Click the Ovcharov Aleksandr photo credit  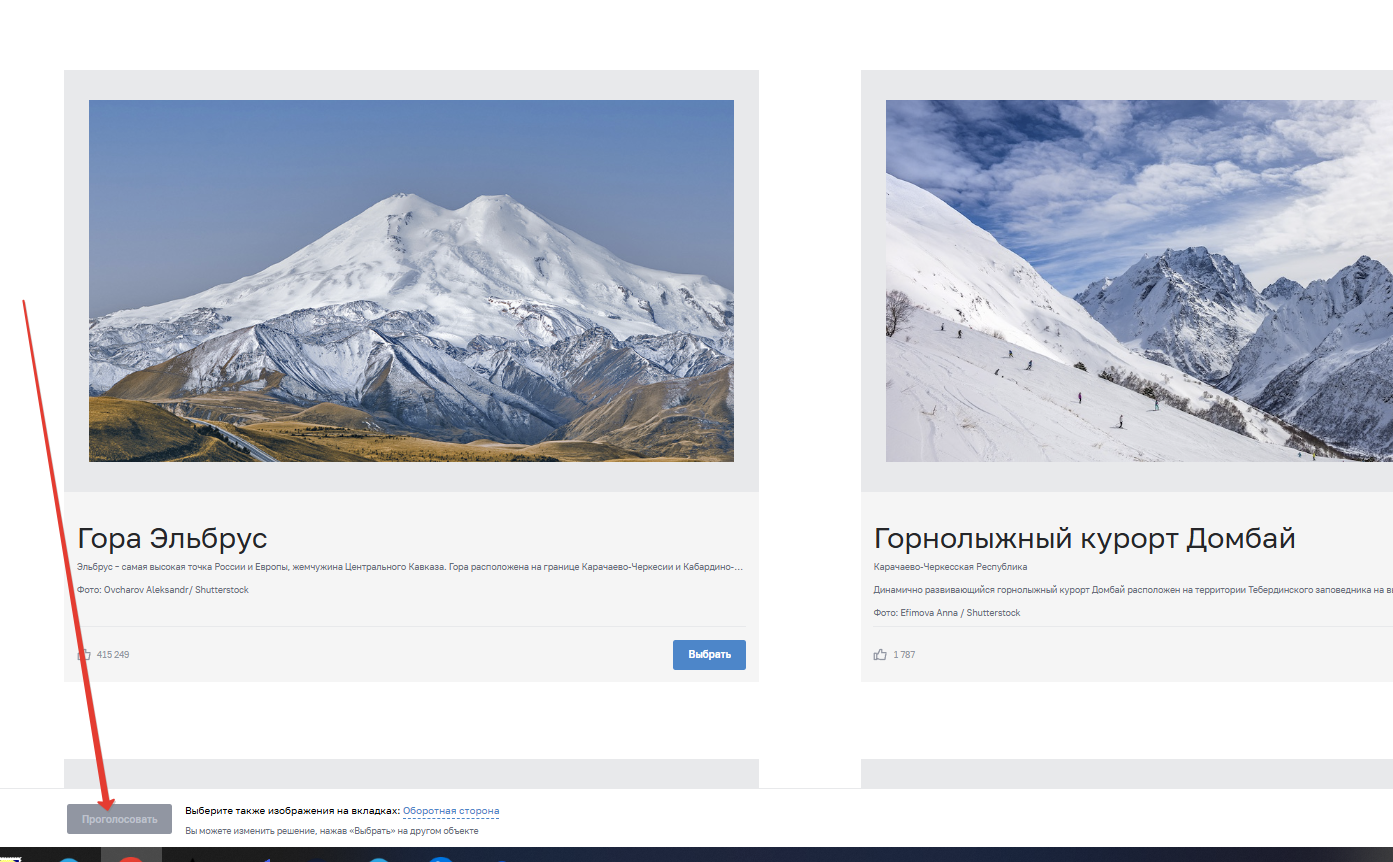162,590
